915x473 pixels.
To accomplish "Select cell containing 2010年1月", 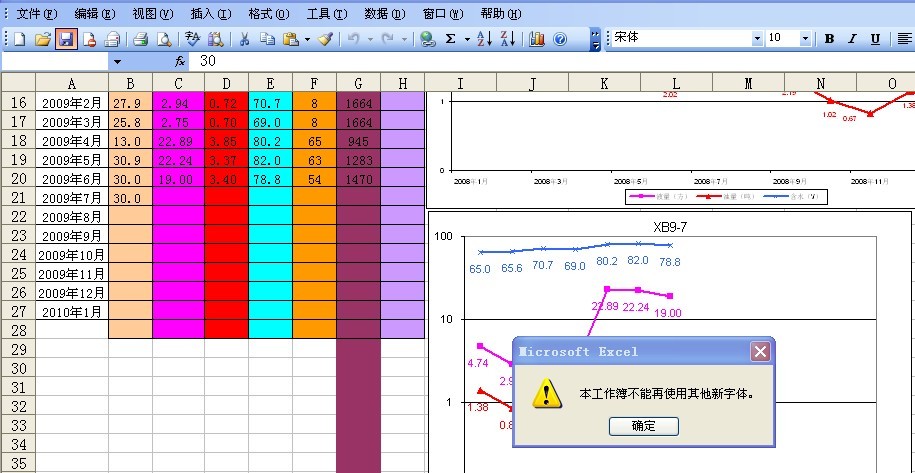I will [72, 311].
